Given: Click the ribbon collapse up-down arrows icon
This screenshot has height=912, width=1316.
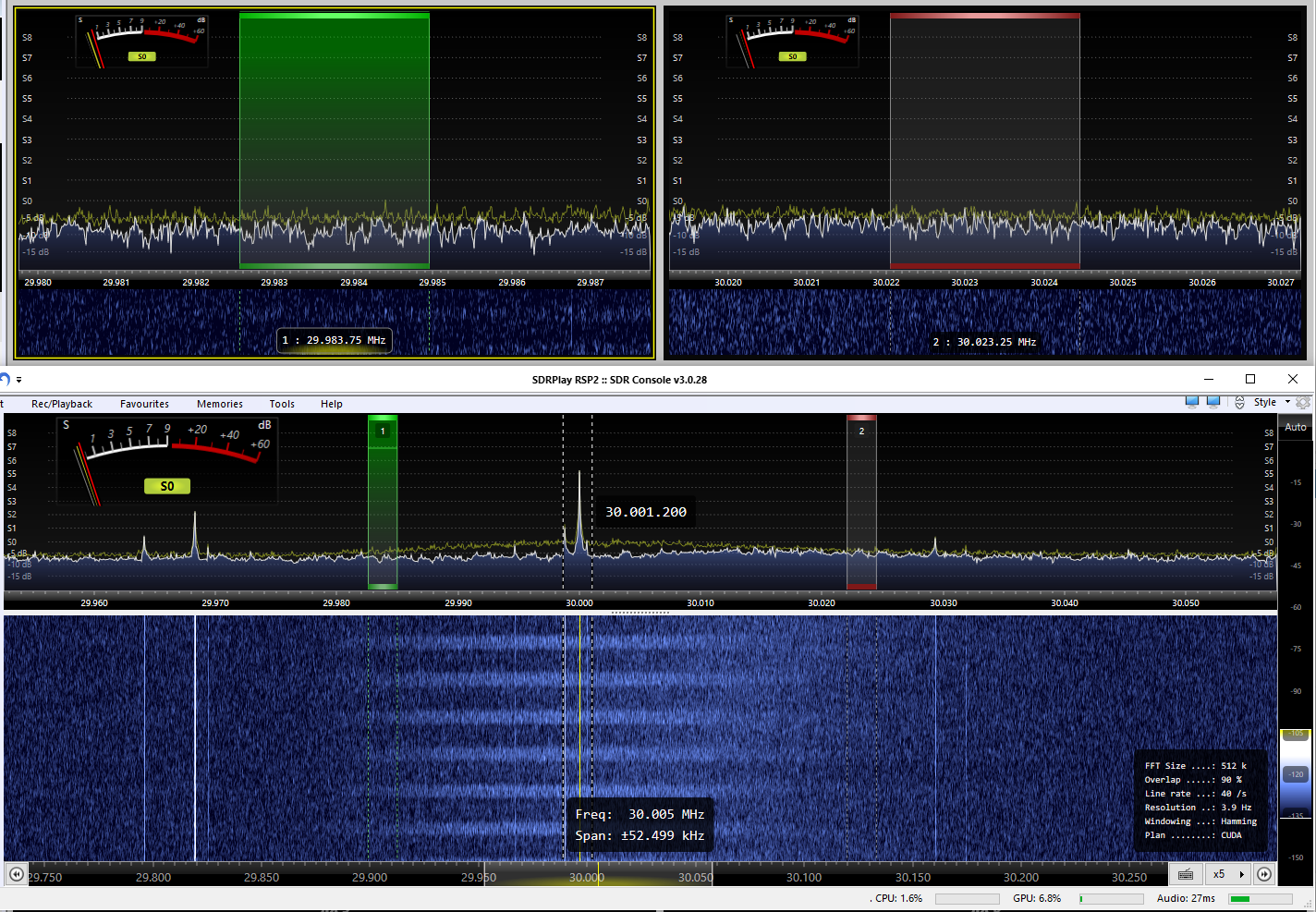Looking at the screenshot, I should (1239, 403).
